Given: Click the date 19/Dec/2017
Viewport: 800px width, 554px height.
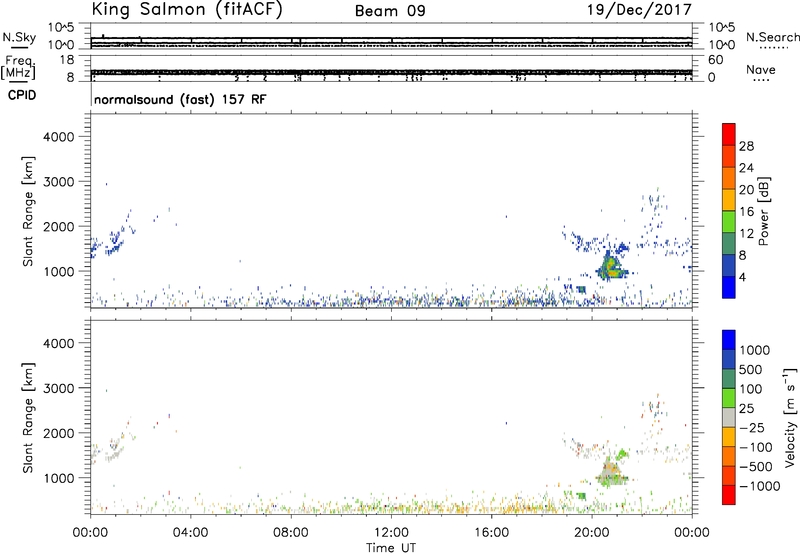Looking at the screenshot, I should [x=639, y=9].
